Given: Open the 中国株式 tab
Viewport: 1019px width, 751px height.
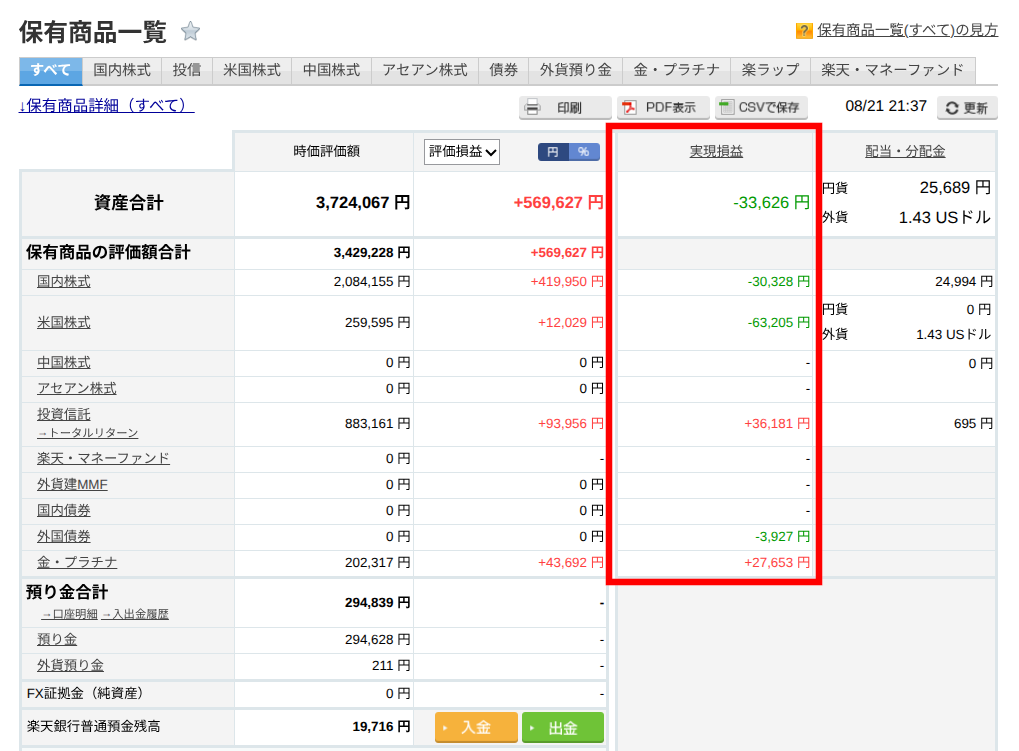Looking at the screenshot, I should pos(331,70).
